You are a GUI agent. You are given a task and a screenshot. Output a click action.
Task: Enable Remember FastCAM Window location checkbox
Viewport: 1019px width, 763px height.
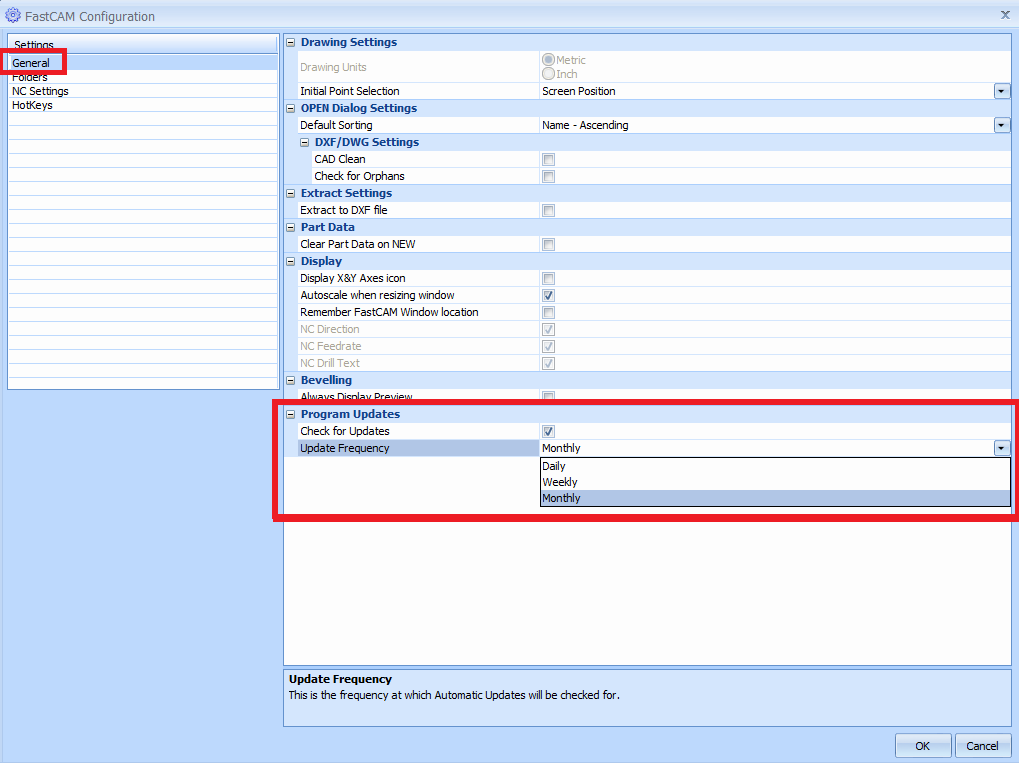point(548,313)
